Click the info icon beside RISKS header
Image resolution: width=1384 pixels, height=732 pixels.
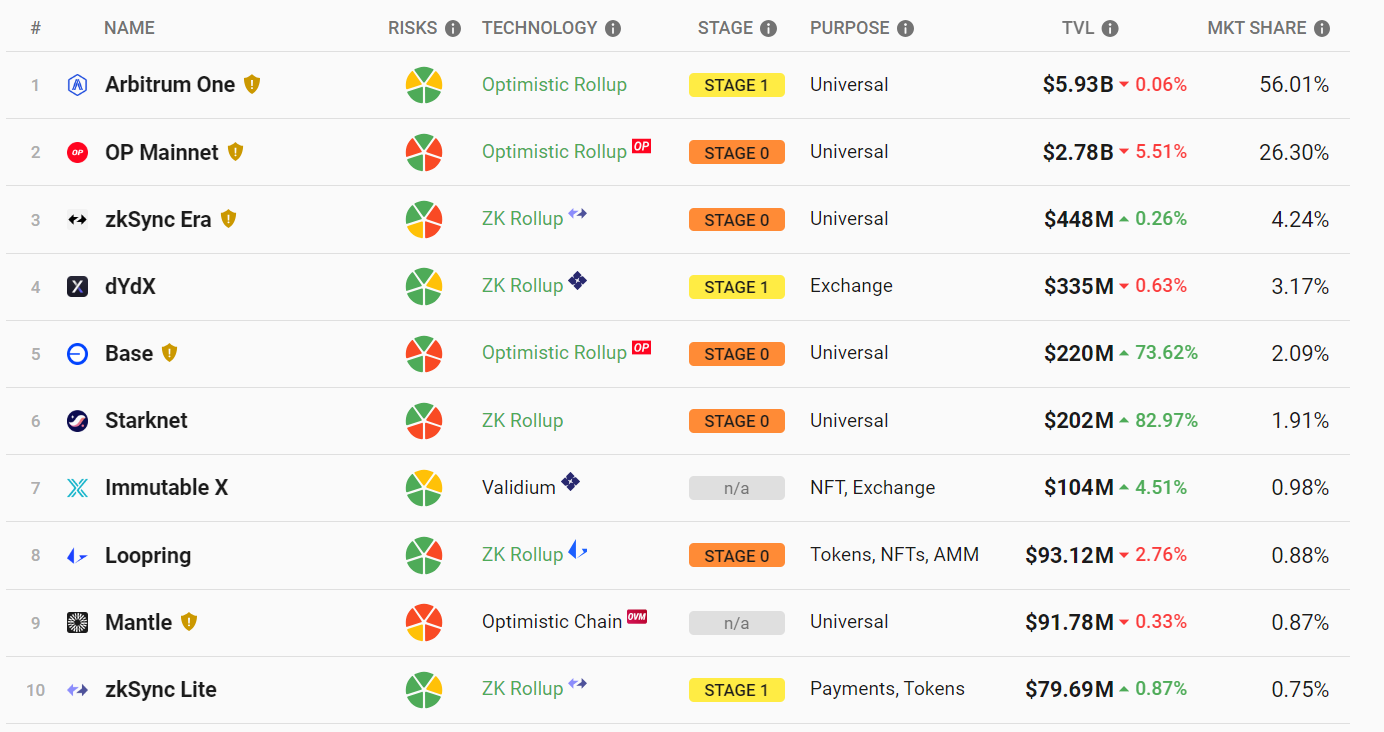coord(453,29)
